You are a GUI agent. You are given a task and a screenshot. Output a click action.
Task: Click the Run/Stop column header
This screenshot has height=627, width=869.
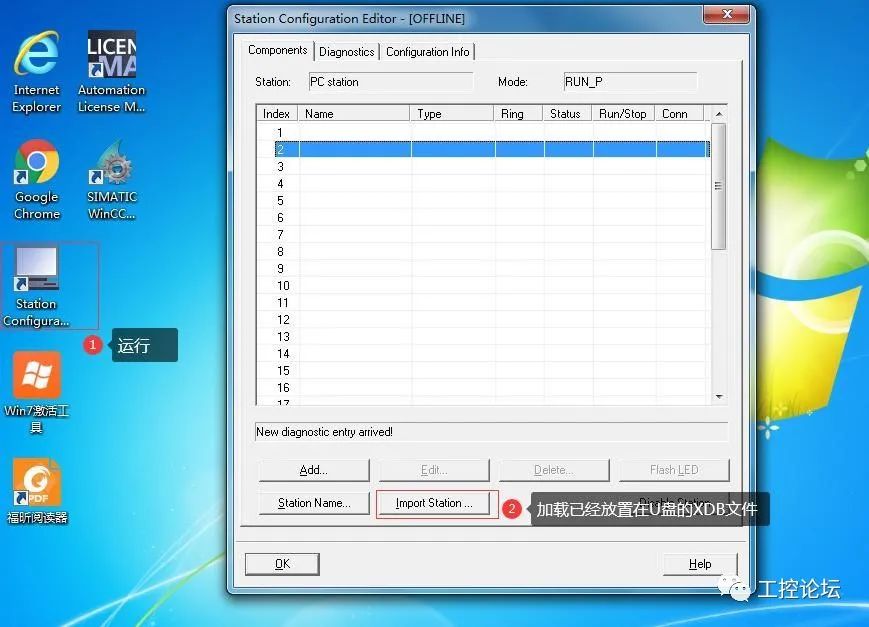point(623,114)
